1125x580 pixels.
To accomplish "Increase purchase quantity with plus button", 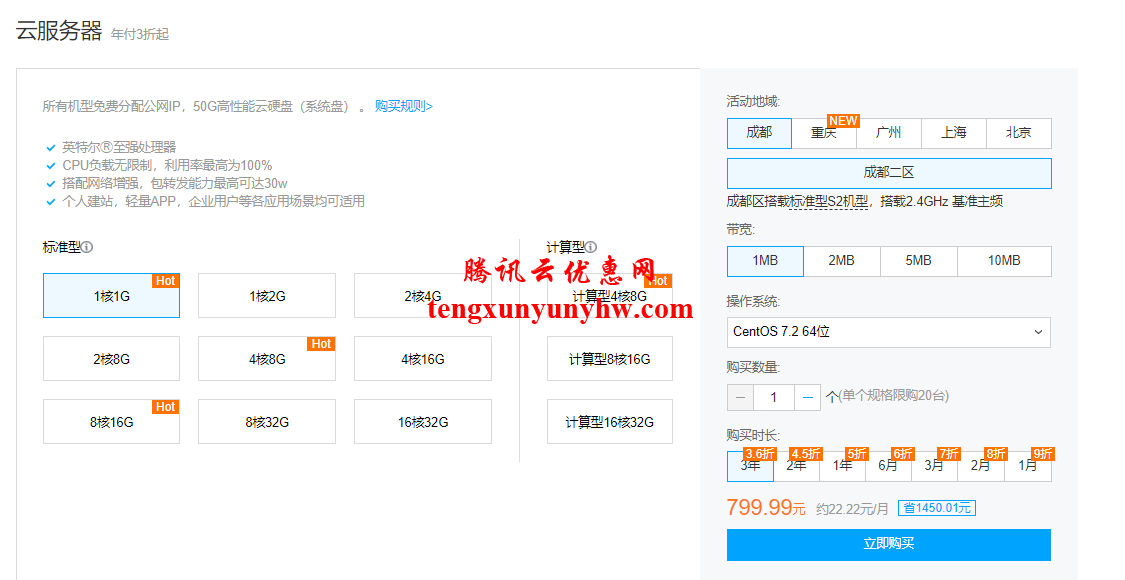I will click(807, 397).
